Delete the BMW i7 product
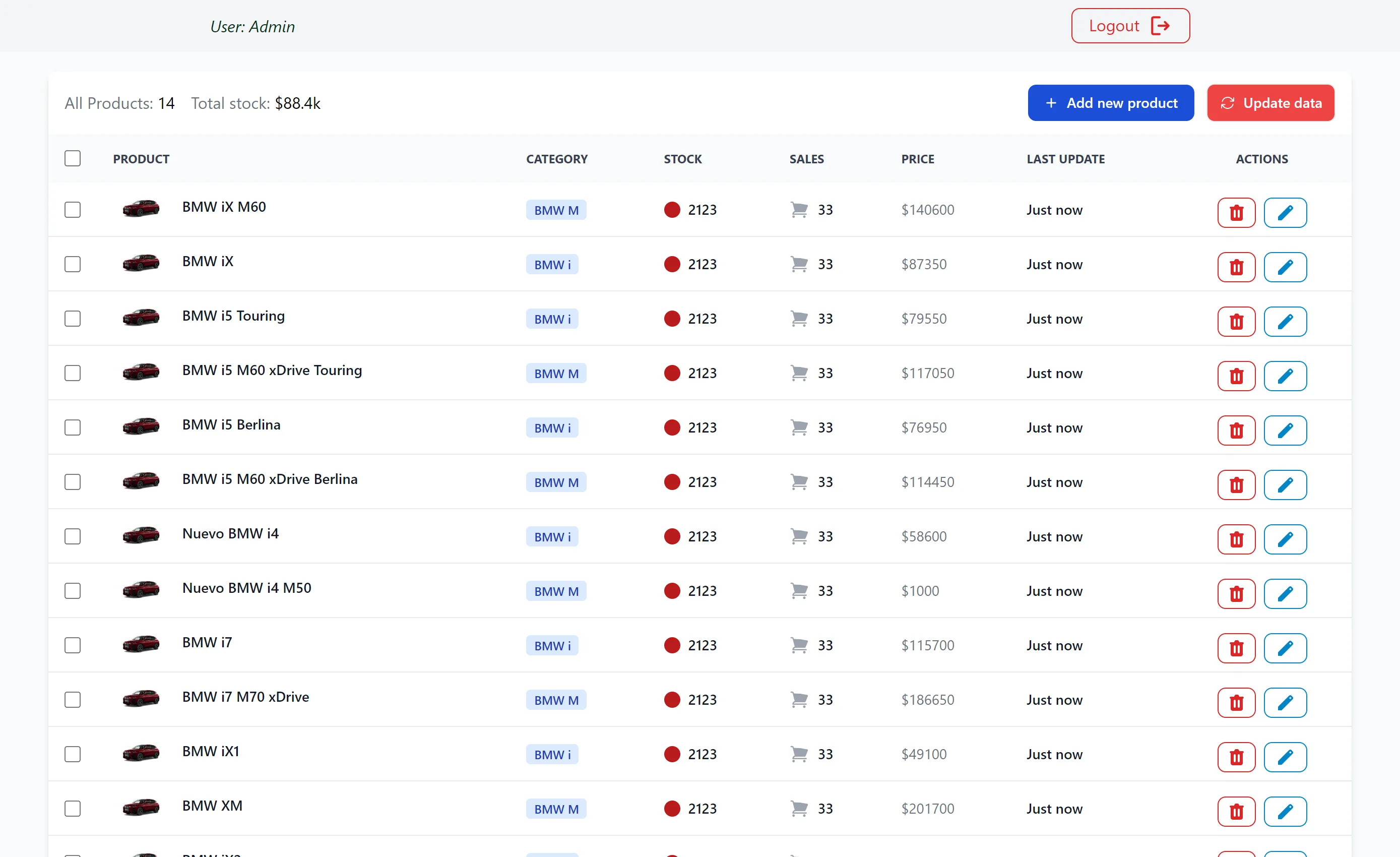The image size is (1400, 857). click(x=1236, y=649)
